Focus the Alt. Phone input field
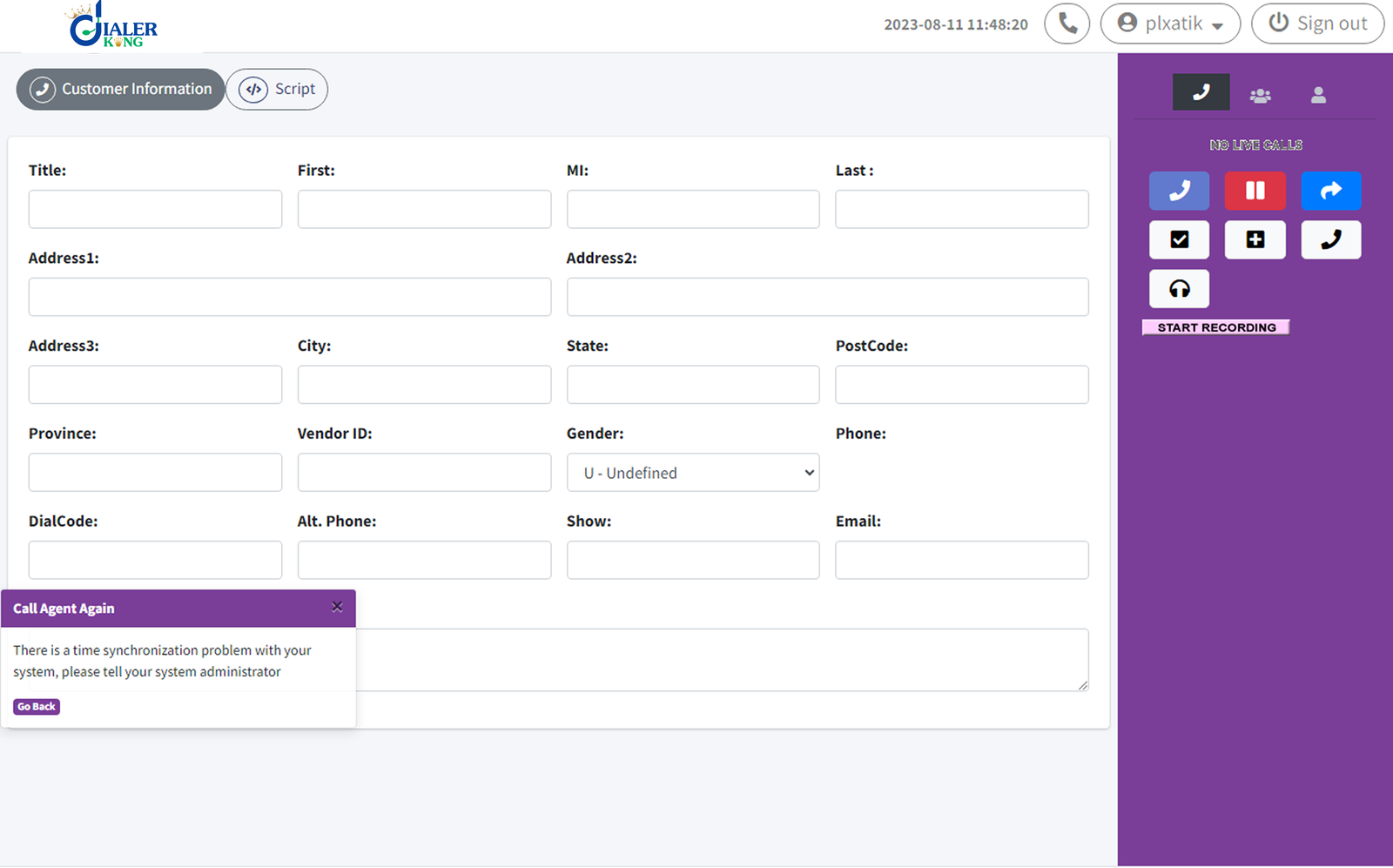The image size is (1393, 868). (x=424, y=560)
